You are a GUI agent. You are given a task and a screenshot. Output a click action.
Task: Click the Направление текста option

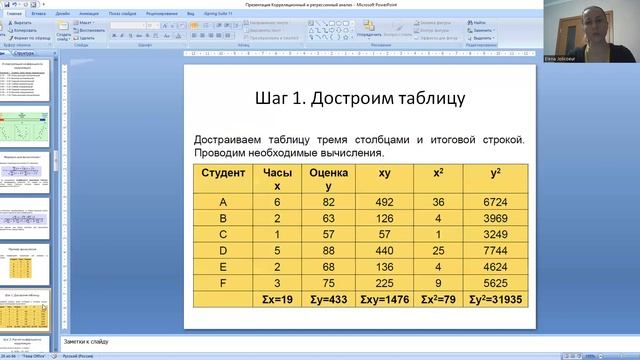pyautogui.click(x=266, y=23)
